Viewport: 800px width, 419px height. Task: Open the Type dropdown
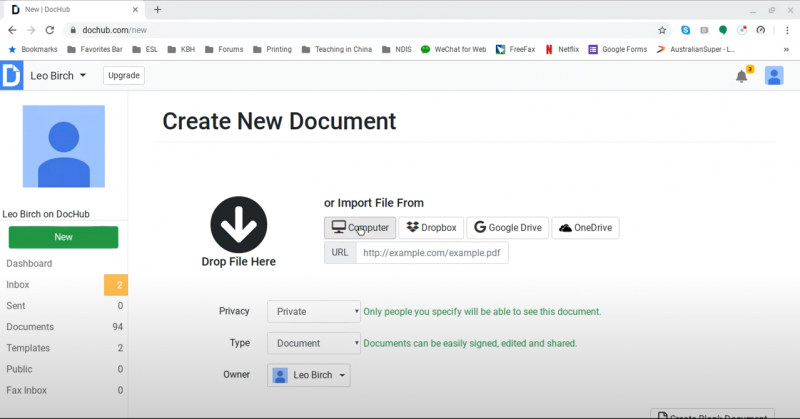coord(313,343)
